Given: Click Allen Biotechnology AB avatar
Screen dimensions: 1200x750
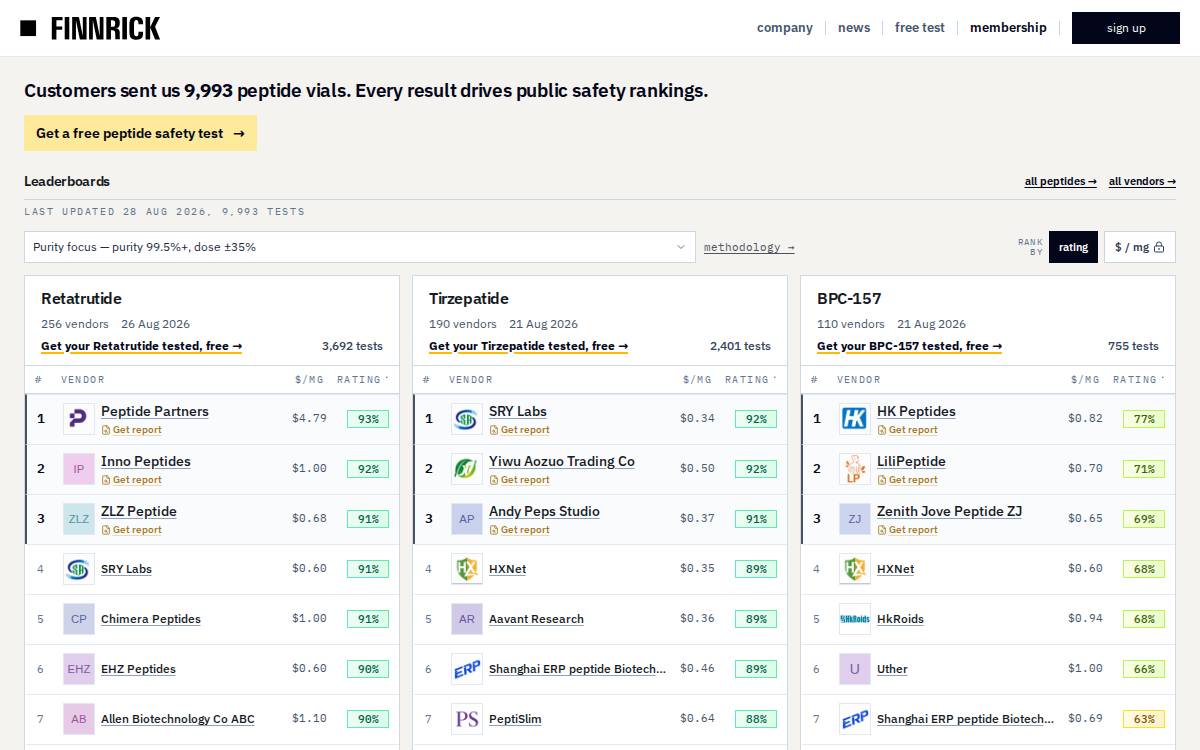Looking at the screenshot, I should click(x=79, y=719).
